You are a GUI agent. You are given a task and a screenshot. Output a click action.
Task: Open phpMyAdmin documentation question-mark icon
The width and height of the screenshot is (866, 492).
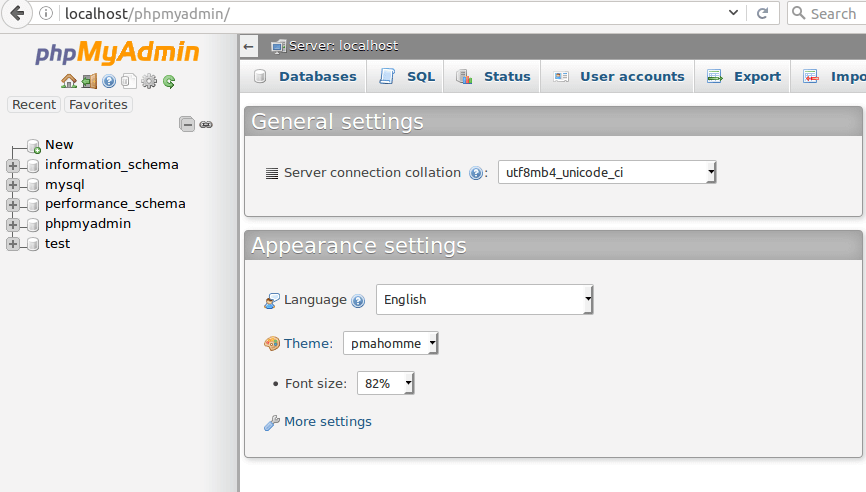(109, 82)
